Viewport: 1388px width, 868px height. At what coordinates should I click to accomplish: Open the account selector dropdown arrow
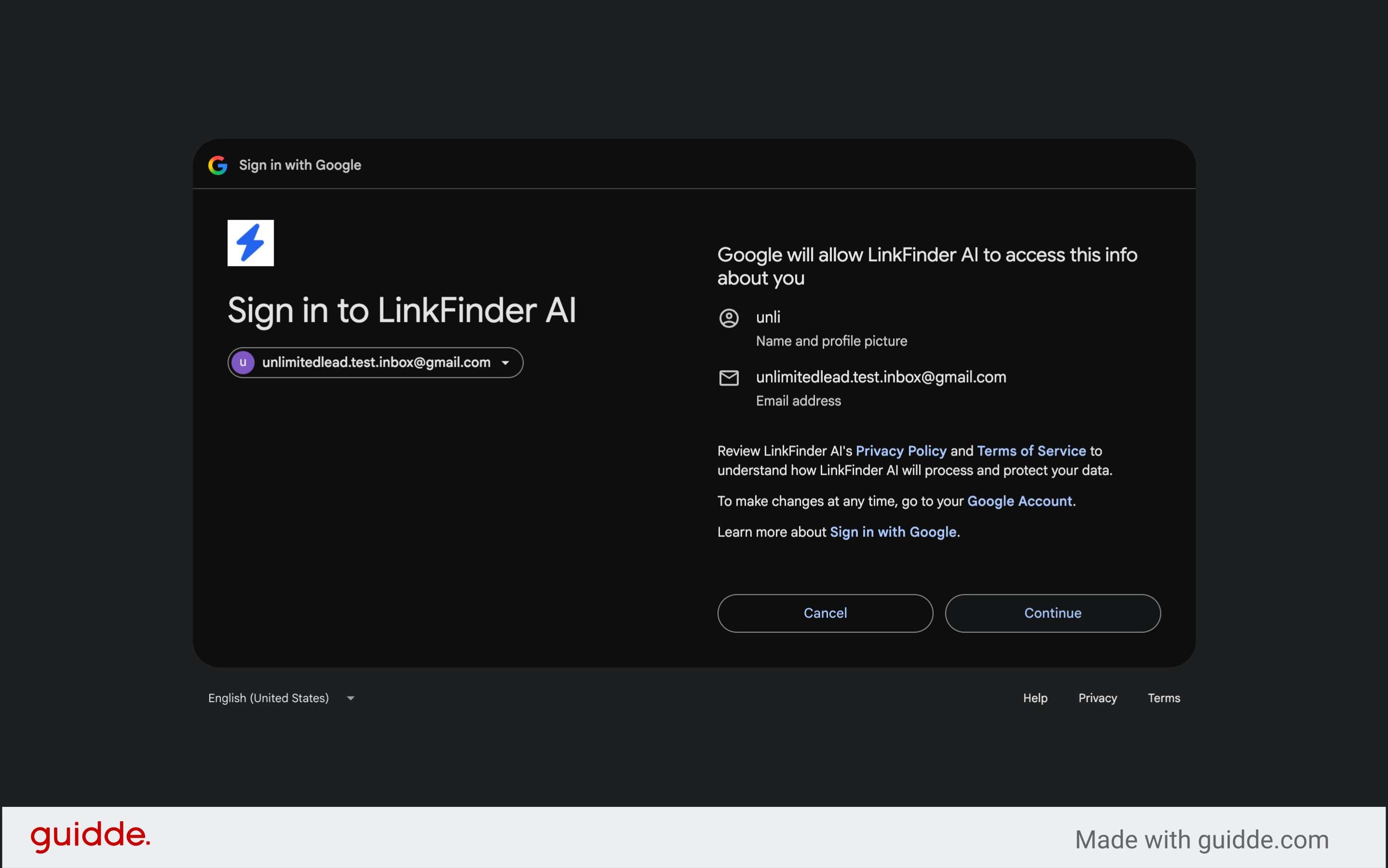pos(505,363)
